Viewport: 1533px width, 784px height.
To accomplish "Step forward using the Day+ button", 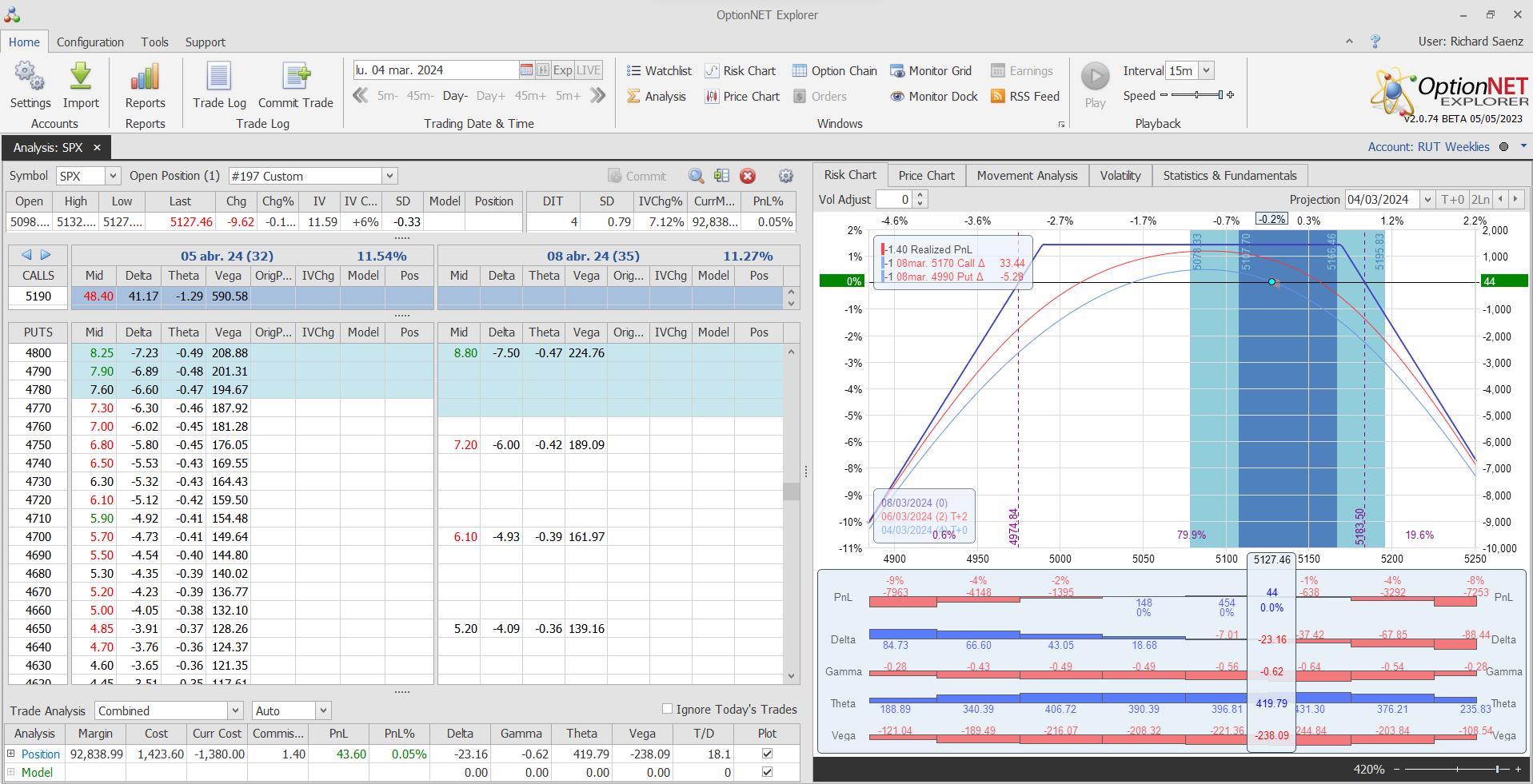I will click(490, 96).
